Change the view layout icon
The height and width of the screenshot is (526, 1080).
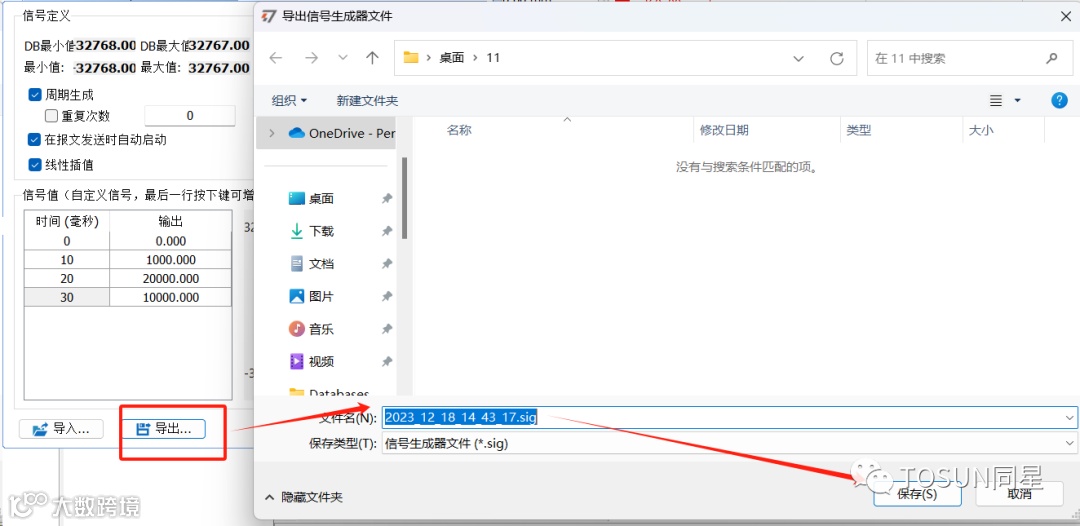[996, 101]
